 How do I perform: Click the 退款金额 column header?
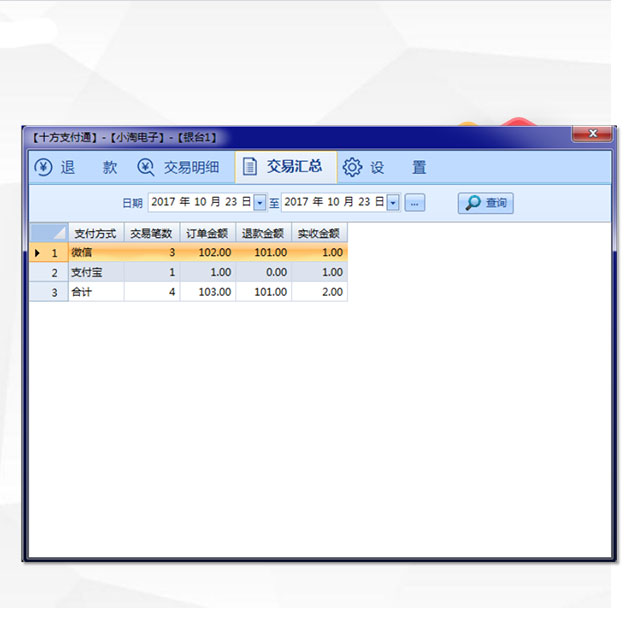click(263, 233)
